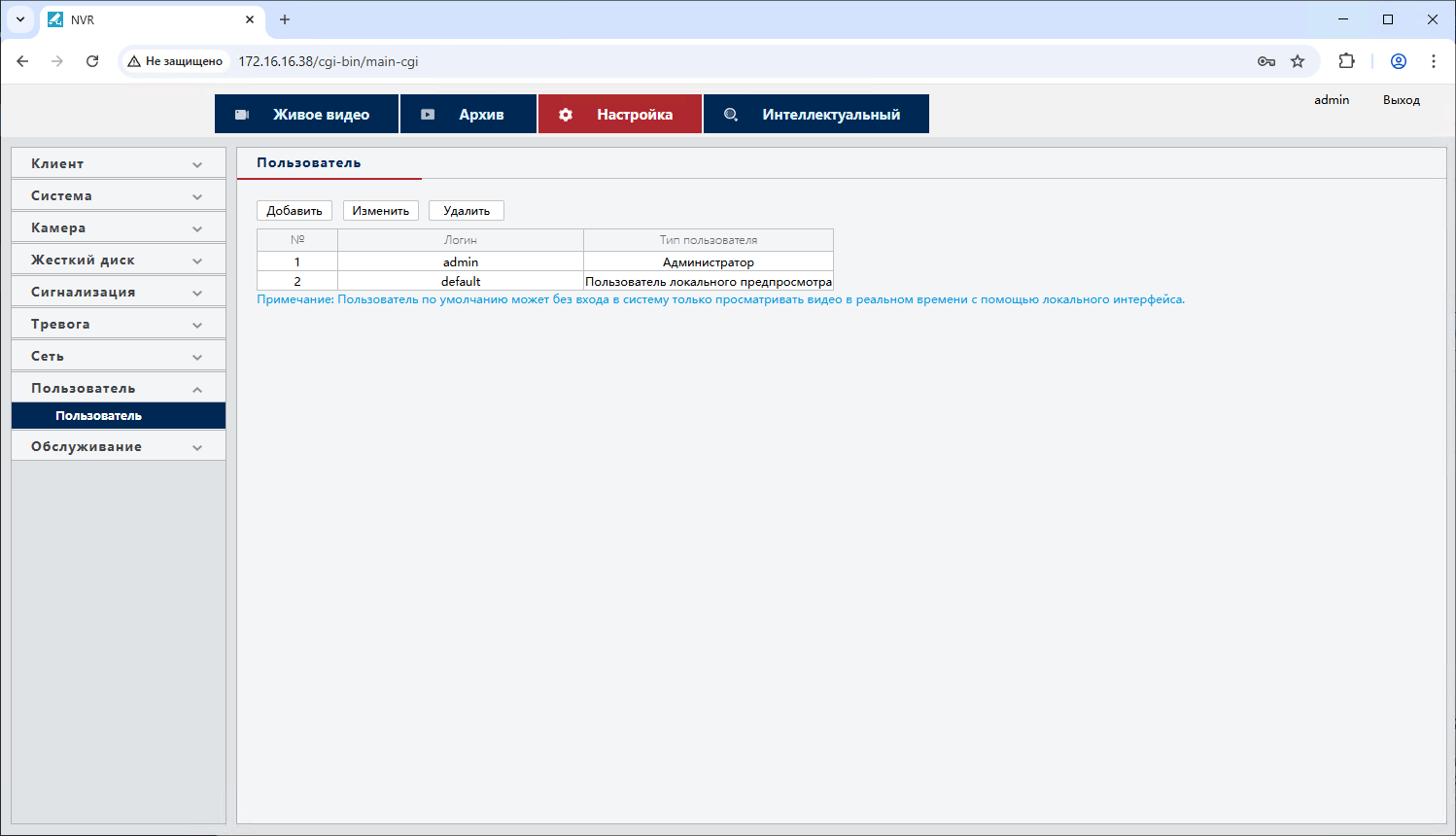Open the Живое видео live view tab
The width and height of the screenshot is (1456, 836).
click(306, 114)
